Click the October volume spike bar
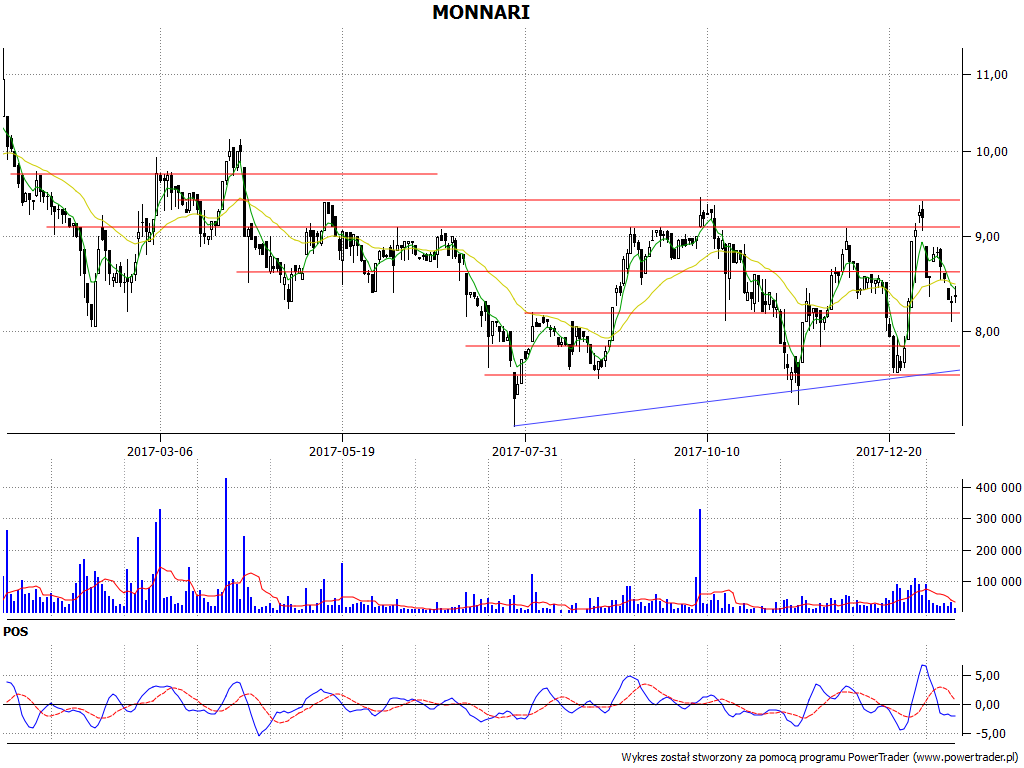Image resolution: width=1024 pixels, height=768 pixels. pyautogui.click(x=700, y=560)
